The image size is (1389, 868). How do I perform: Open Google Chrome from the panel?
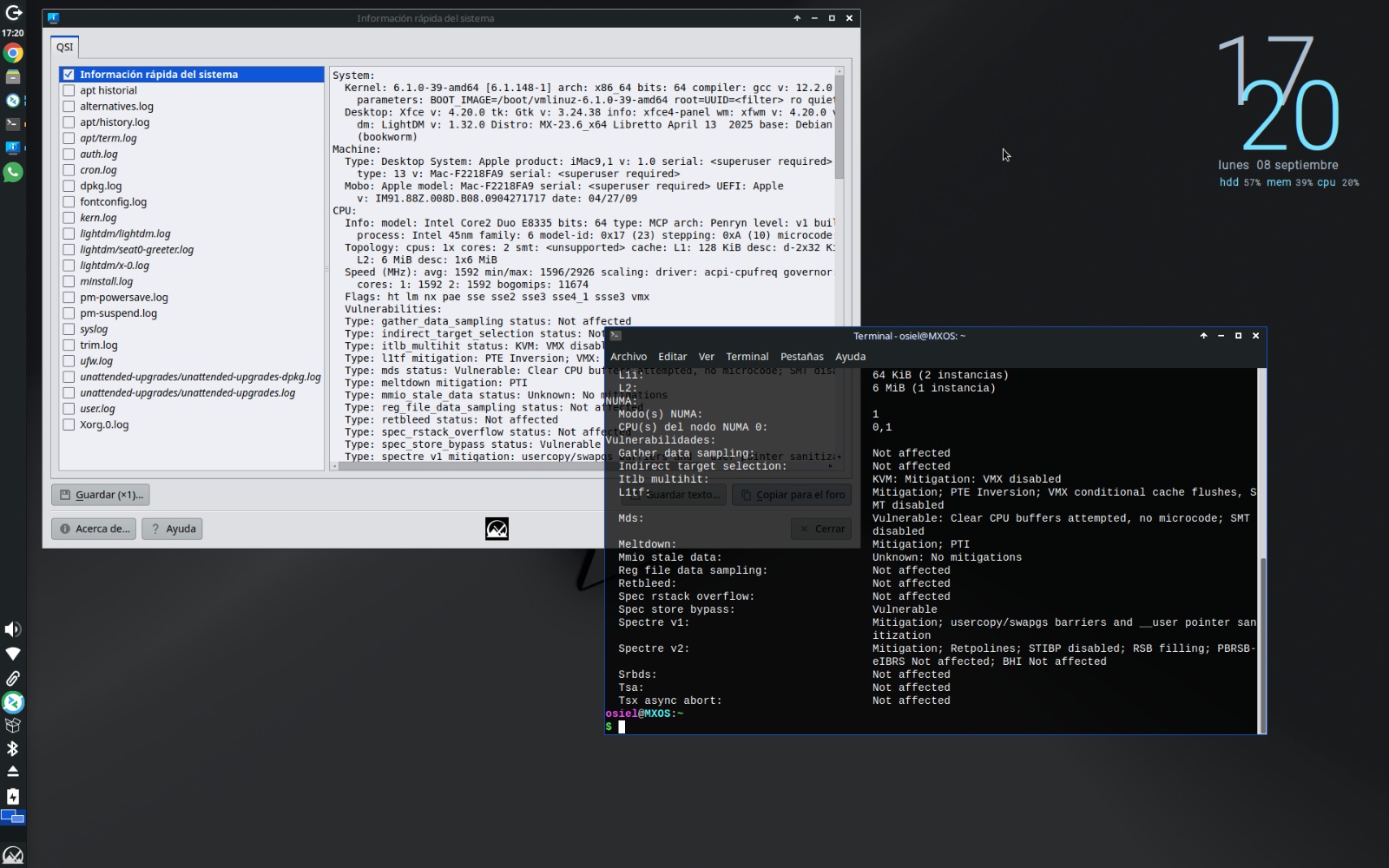[x=13, y=53]
